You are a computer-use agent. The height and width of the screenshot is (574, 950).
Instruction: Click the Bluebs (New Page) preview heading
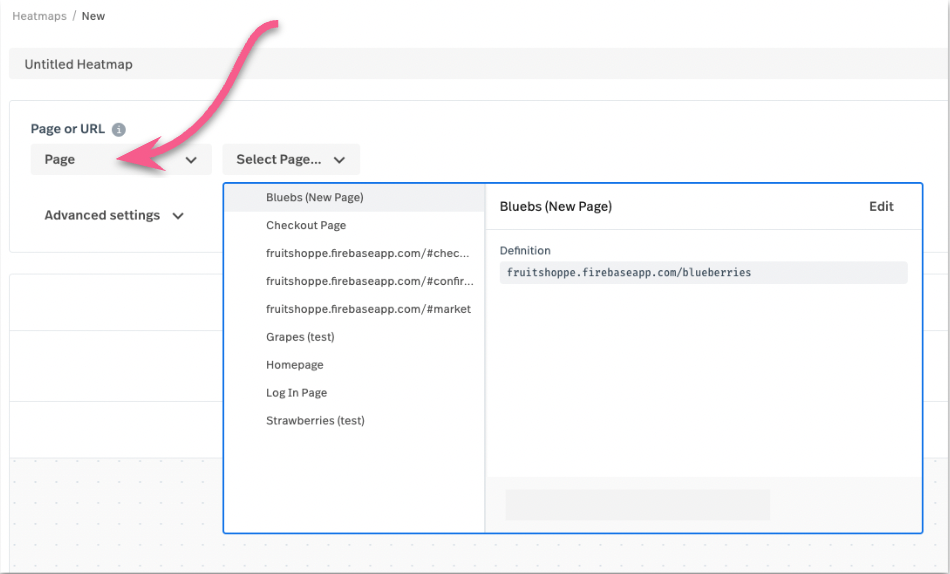555,207
